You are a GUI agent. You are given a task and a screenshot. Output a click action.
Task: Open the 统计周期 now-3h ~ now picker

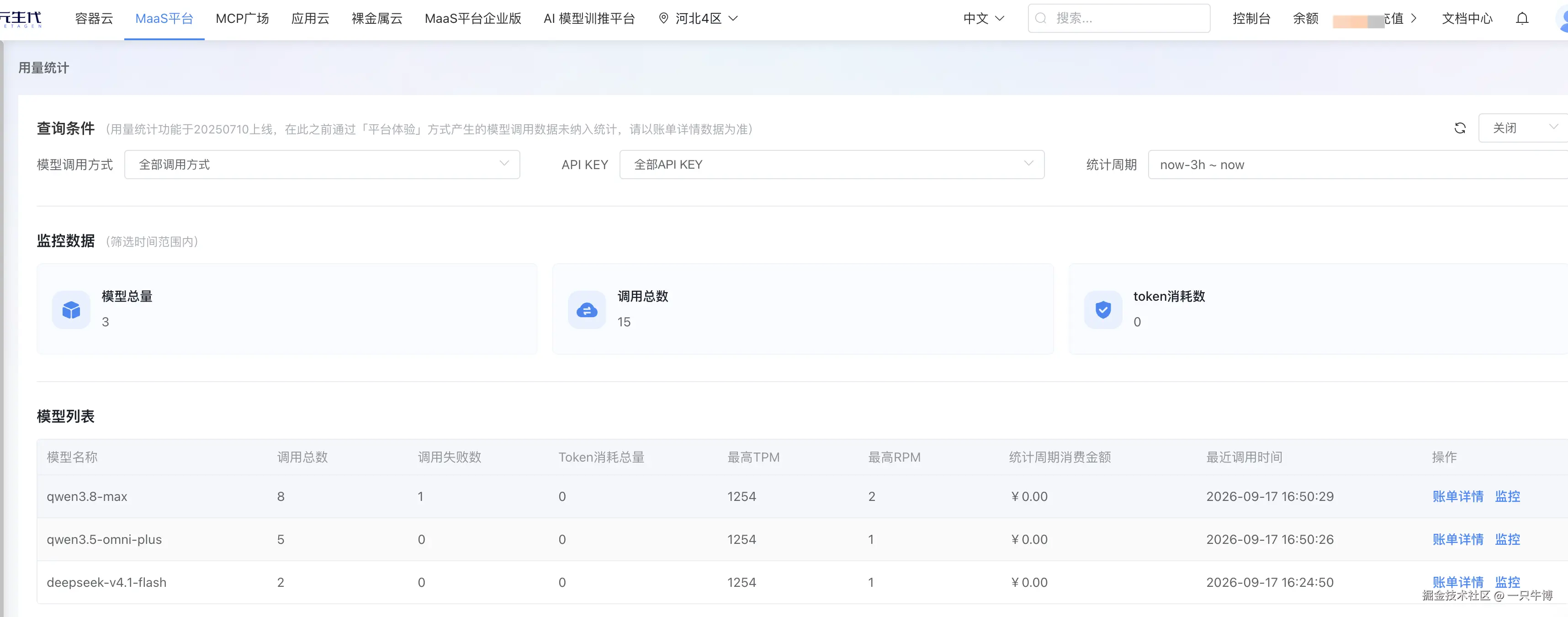[1358, 165]
